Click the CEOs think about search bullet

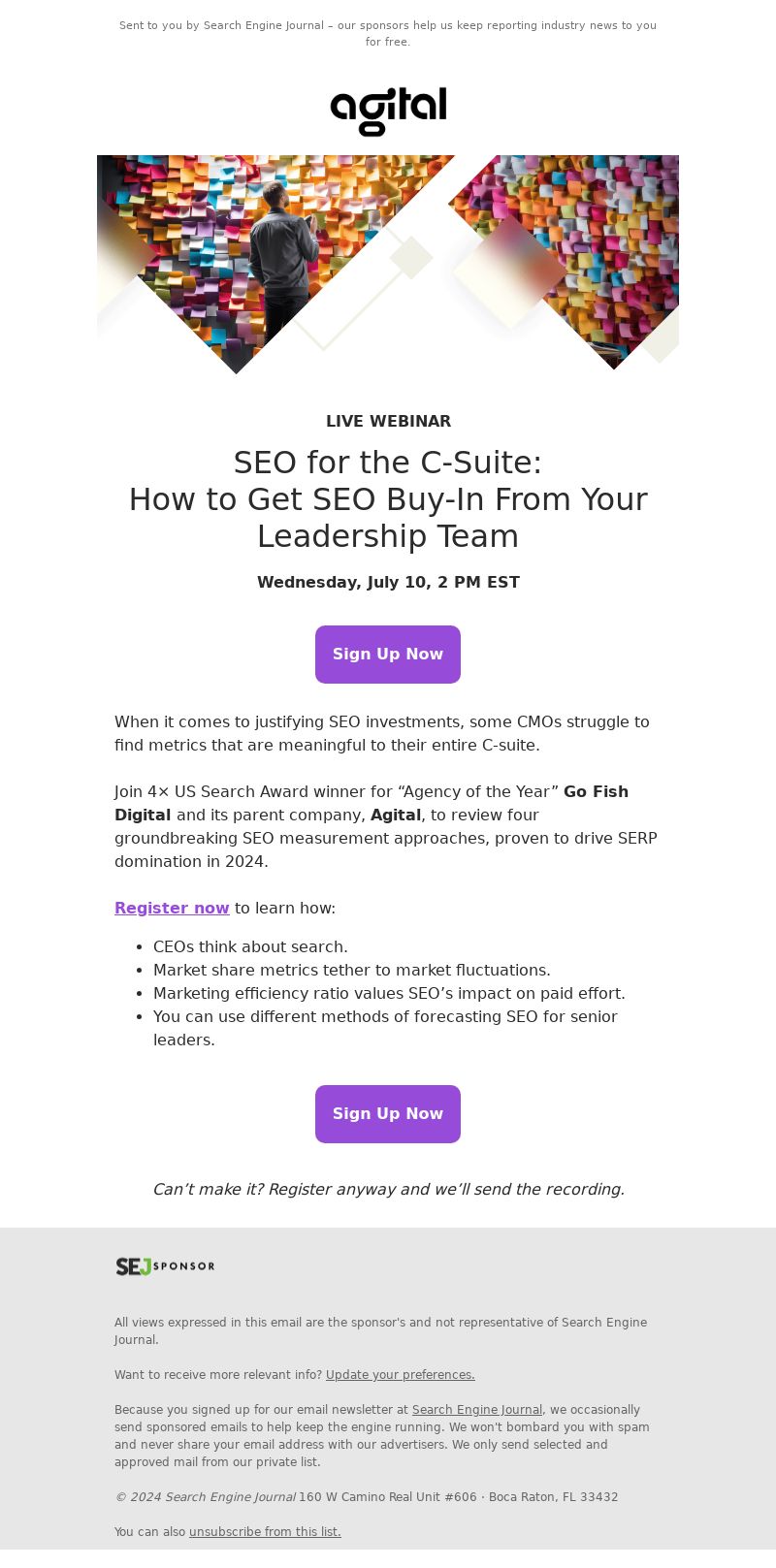point(250,947)
